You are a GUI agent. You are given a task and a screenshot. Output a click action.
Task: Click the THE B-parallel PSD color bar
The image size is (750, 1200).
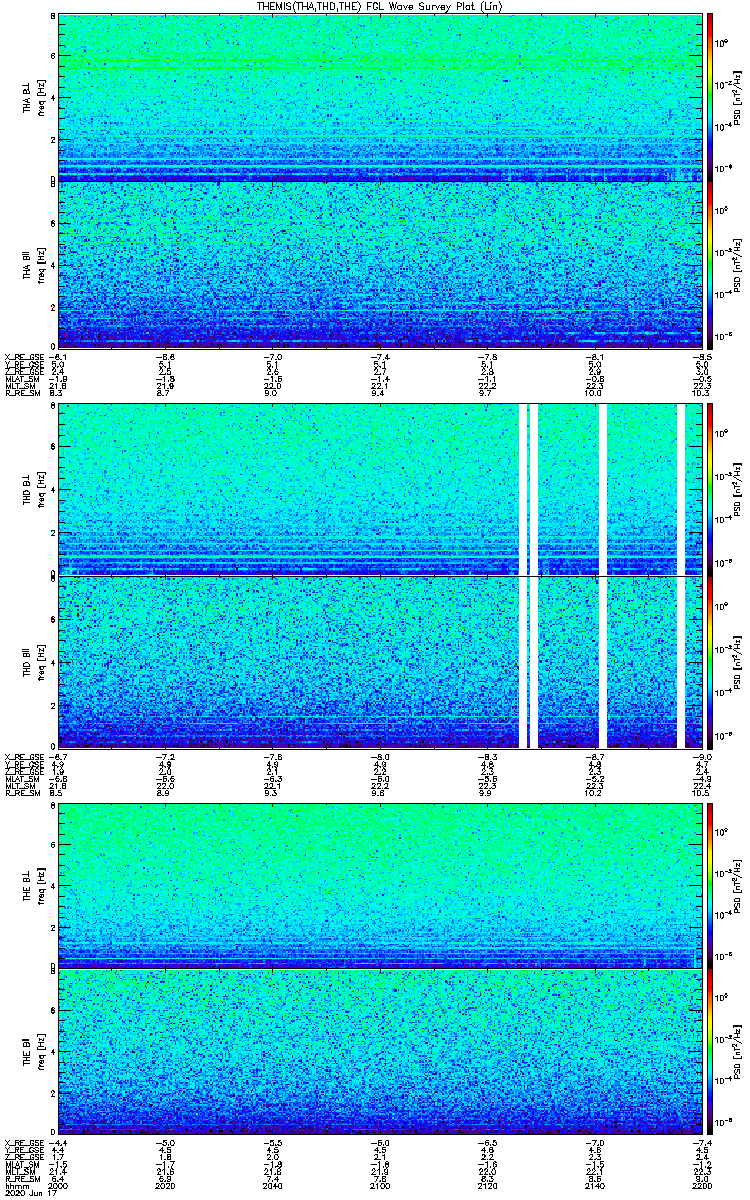pyautogui.click(x=710, y=1050)
